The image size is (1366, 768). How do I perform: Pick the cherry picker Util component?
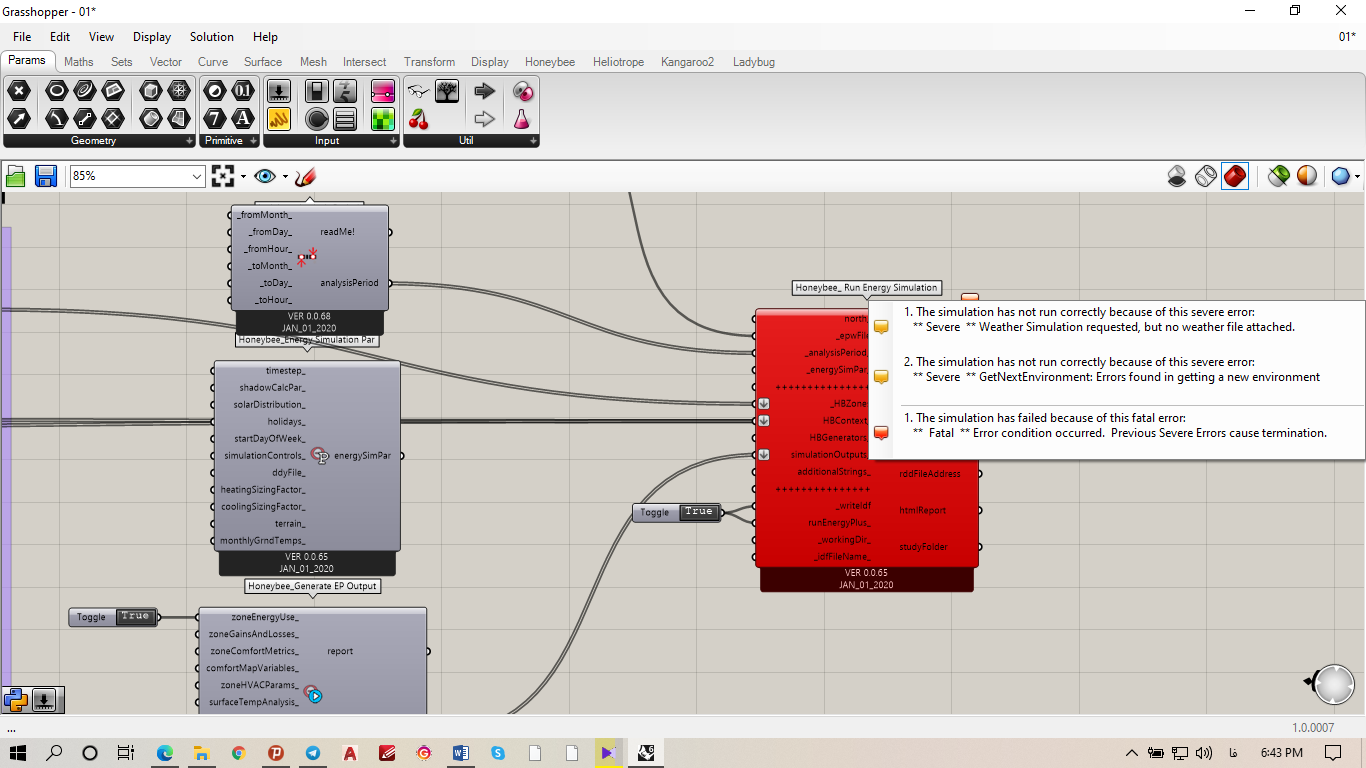point(418,120)
